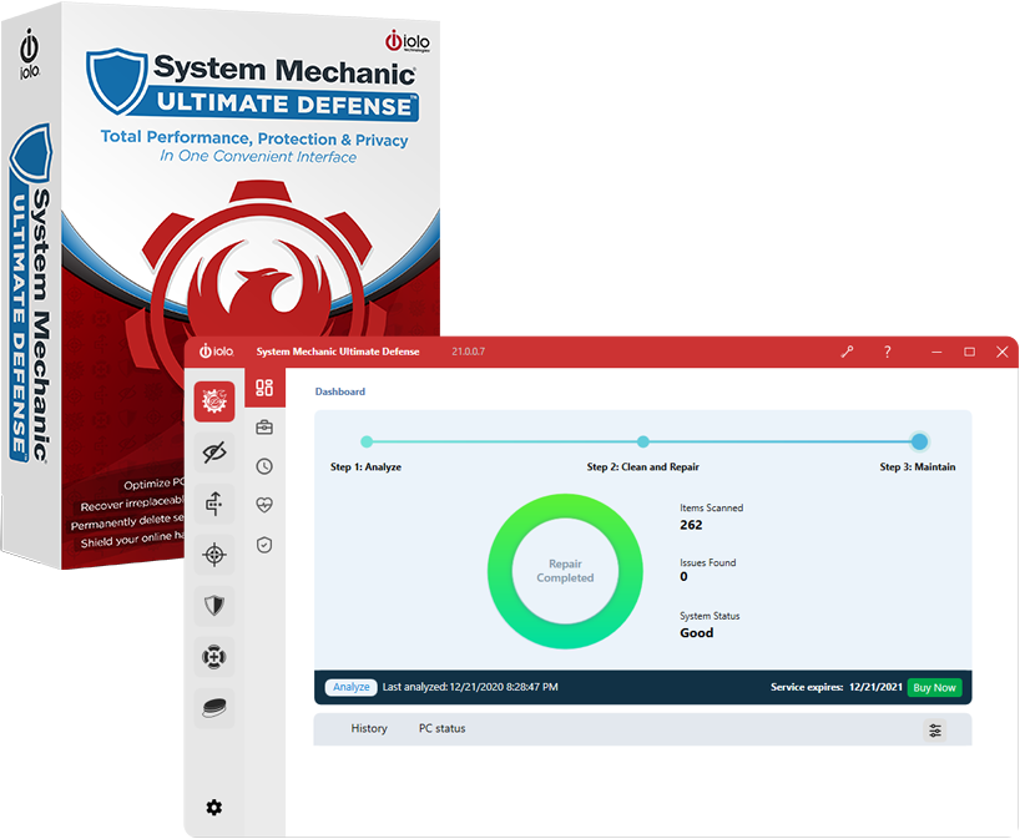Viewport: 1020px width, 839px height.
Task: Open the filter sliders icon
Action: click(x=935, y=730)
